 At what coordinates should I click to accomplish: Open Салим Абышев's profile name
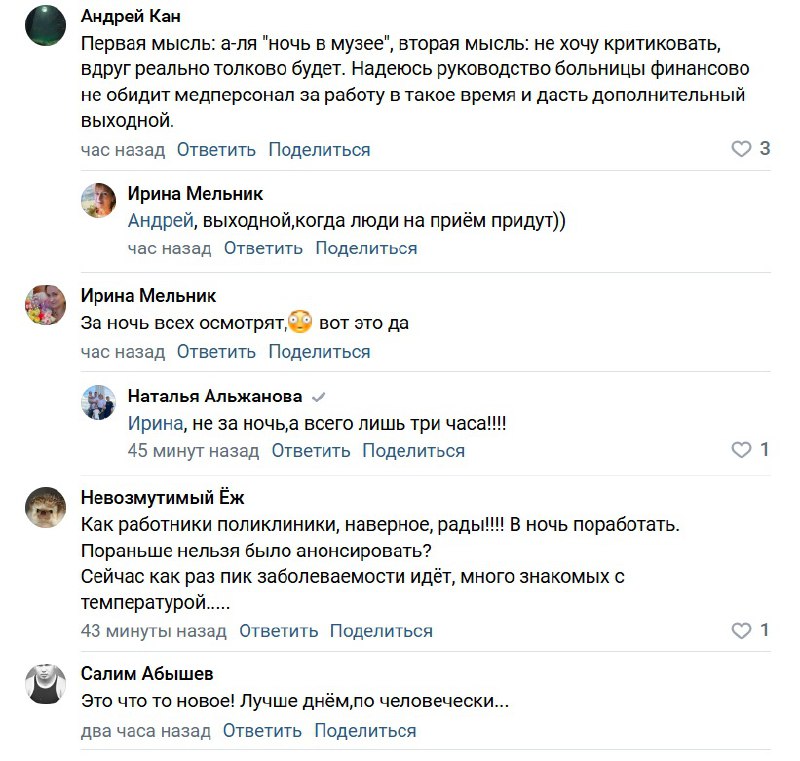(x=147, y=674)
